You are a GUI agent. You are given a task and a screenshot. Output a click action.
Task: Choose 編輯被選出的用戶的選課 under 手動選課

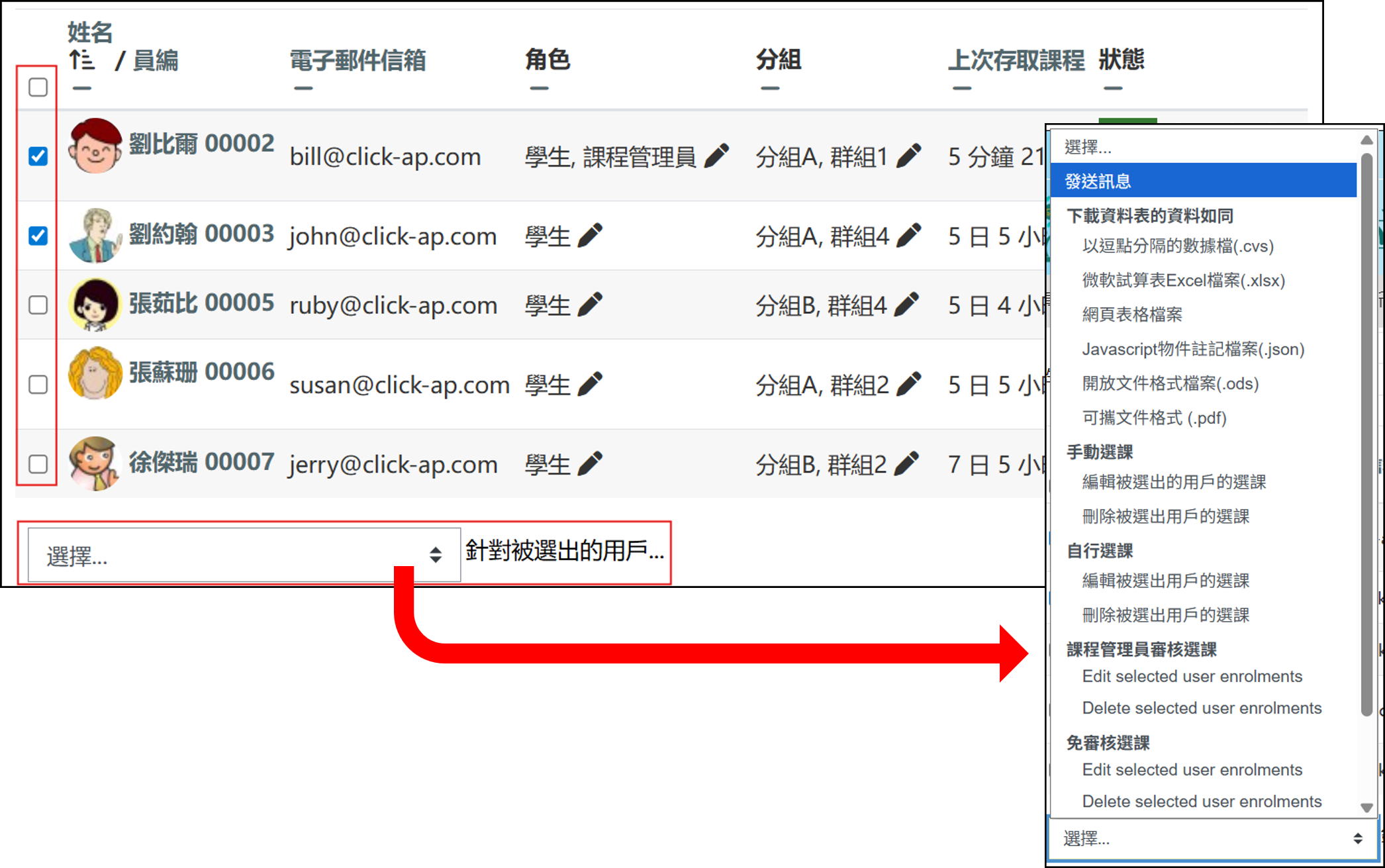1174,482
